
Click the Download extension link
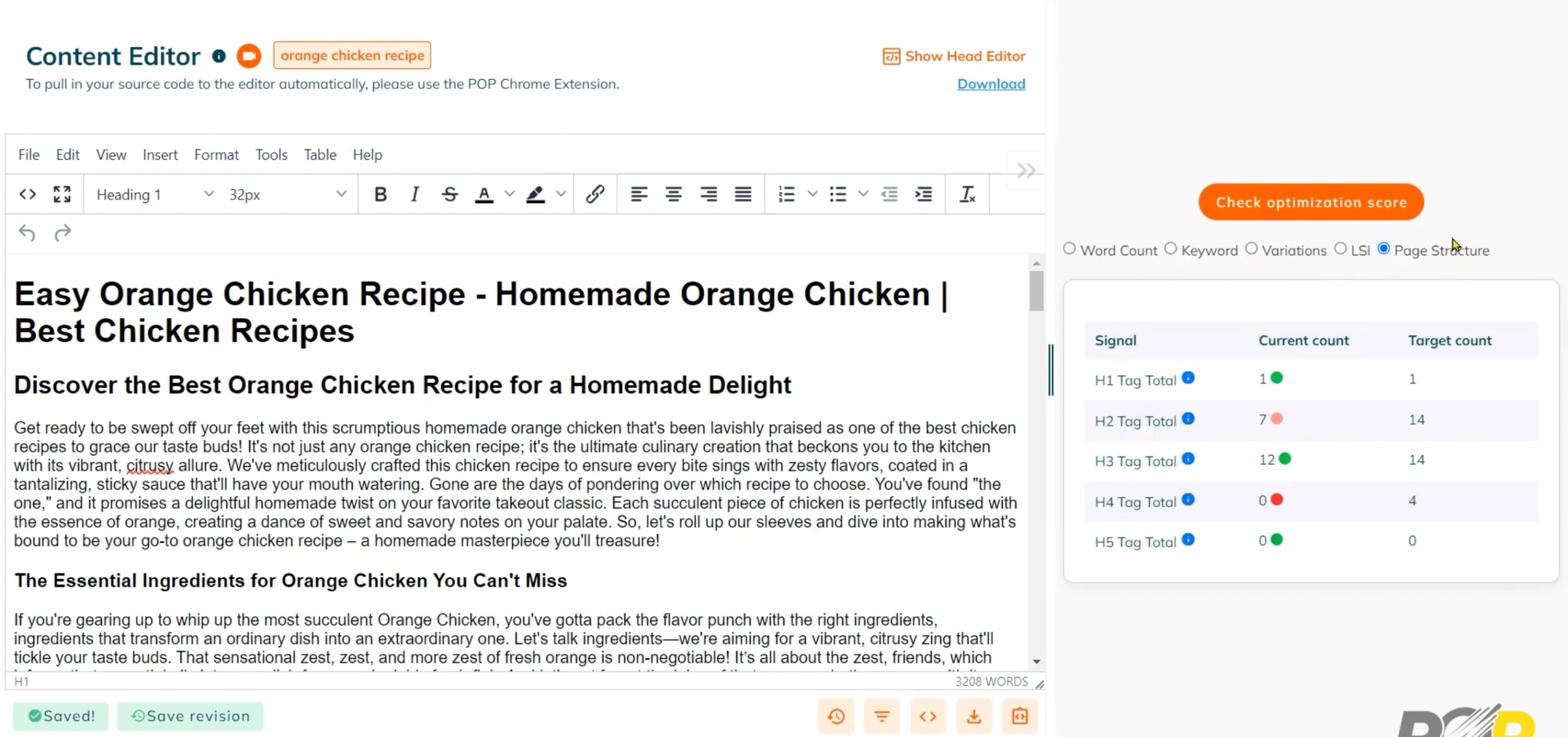click(990, 84)
